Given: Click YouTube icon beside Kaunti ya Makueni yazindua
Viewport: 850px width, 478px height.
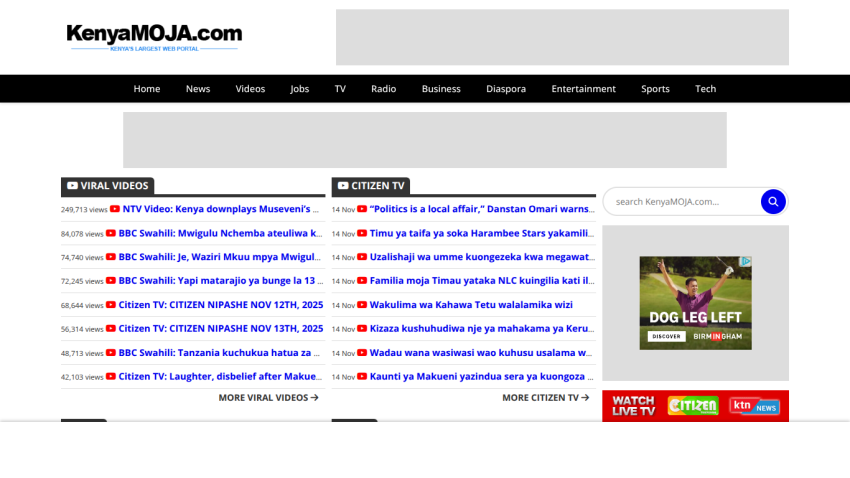Looking at the screenshot, I should [362, 376].
